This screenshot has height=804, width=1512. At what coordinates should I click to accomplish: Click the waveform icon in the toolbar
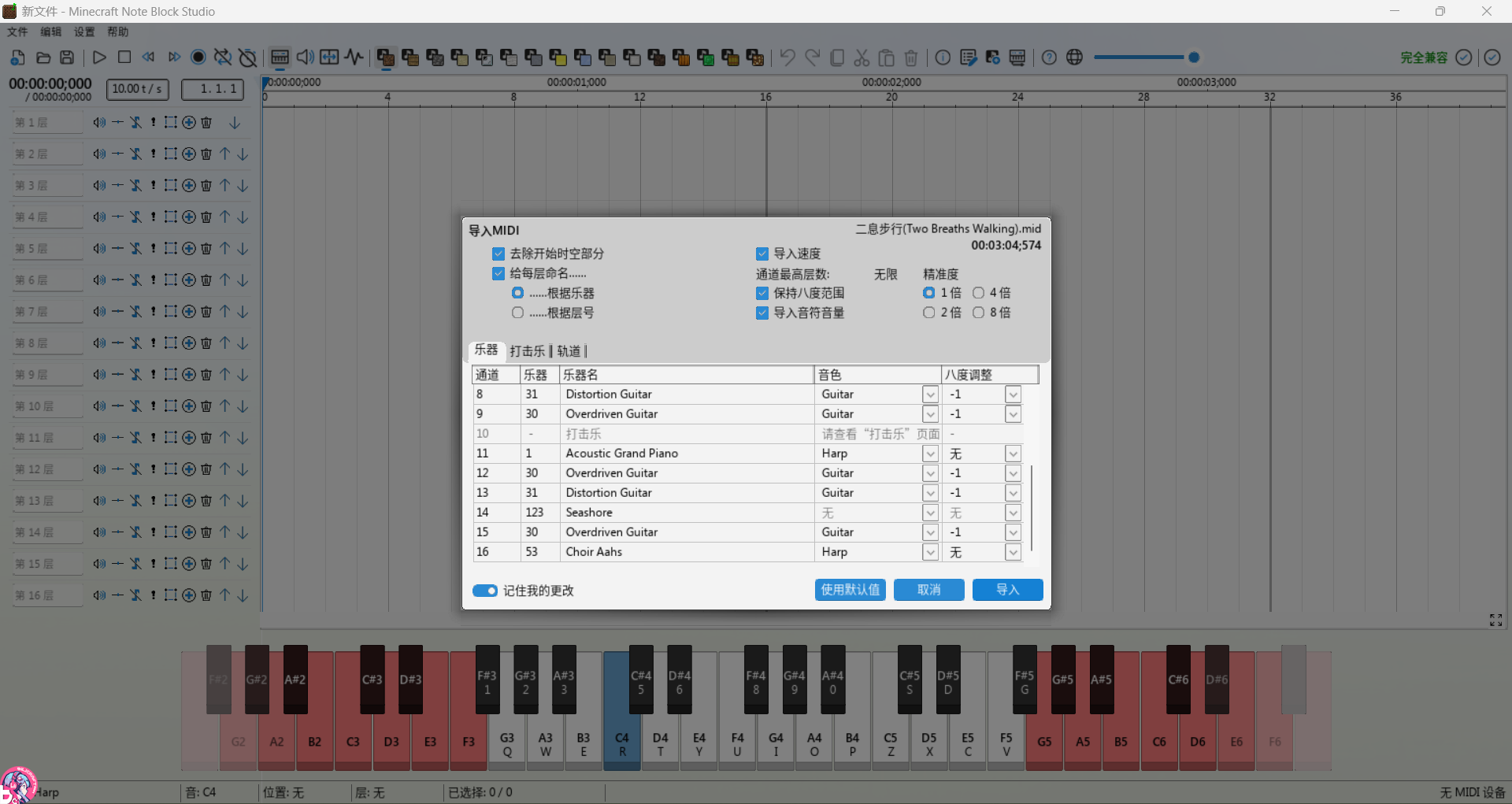354,57
